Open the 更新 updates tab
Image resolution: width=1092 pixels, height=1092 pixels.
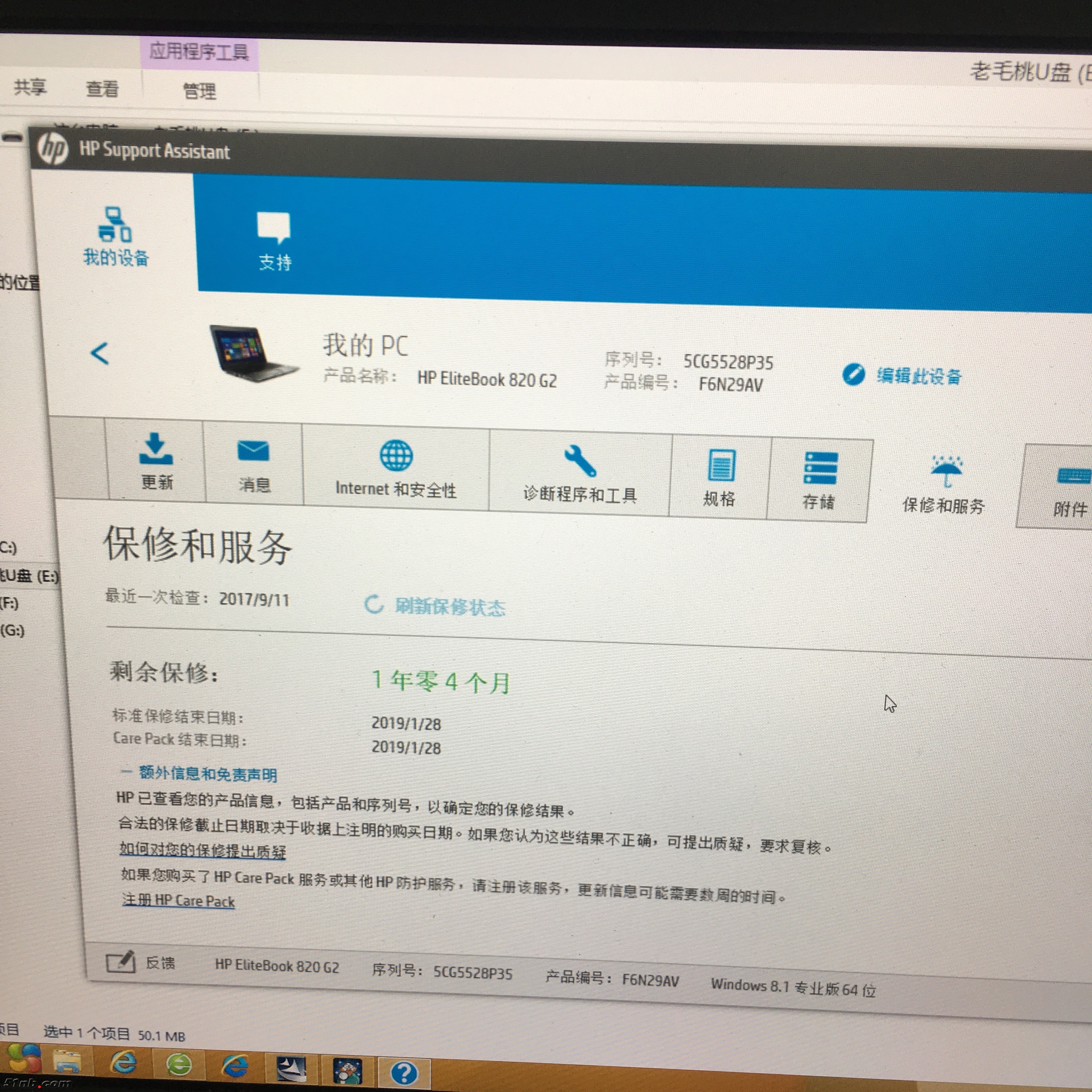point(155,461)
